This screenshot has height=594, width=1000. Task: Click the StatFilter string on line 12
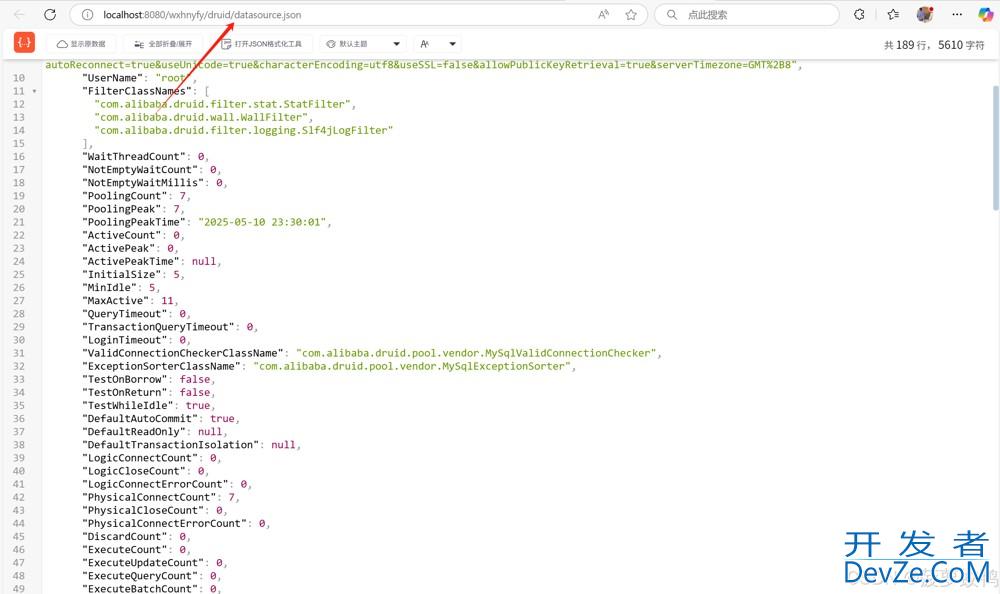tap(222, 104)
